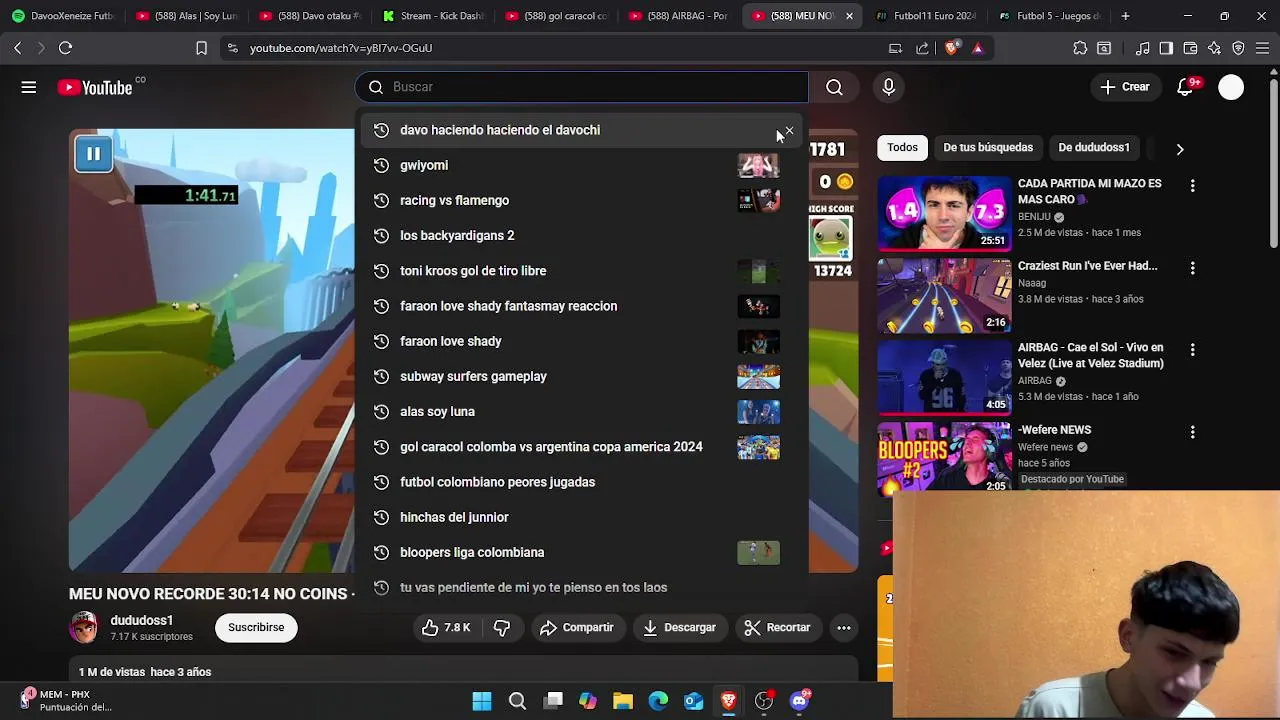
Task: Open Brave VPN shield icon
Action: [x=1238, y=48]
